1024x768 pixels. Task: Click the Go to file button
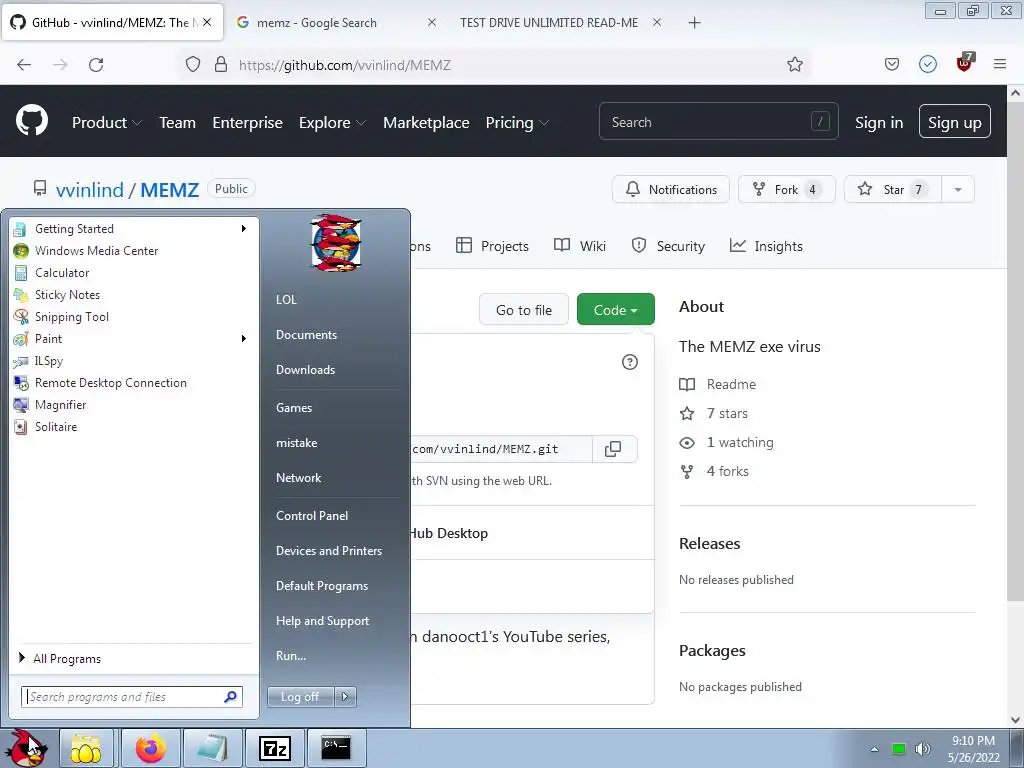[x=524, y=310]
